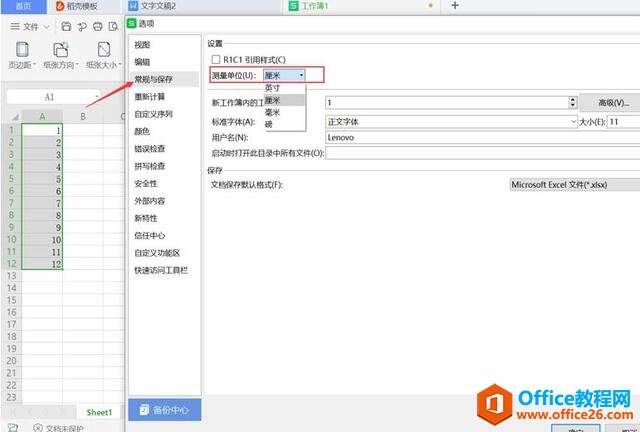This screenshot has width=640, height=432.
Task: Click cell containing 12 in column A
Action: coord(42,264)
